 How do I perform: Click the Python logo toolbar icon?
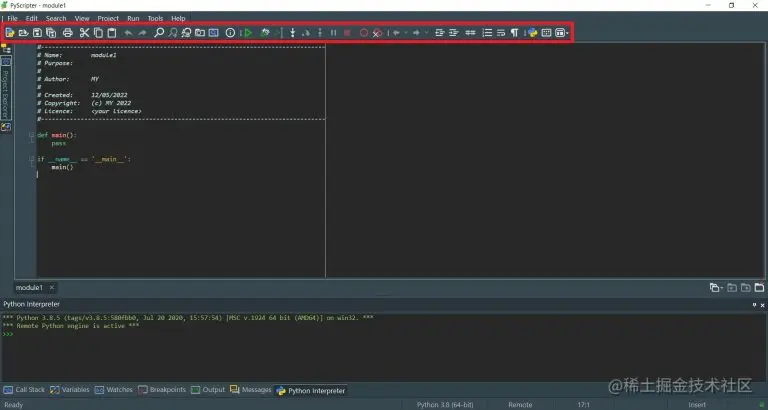[x=532, y=33]
